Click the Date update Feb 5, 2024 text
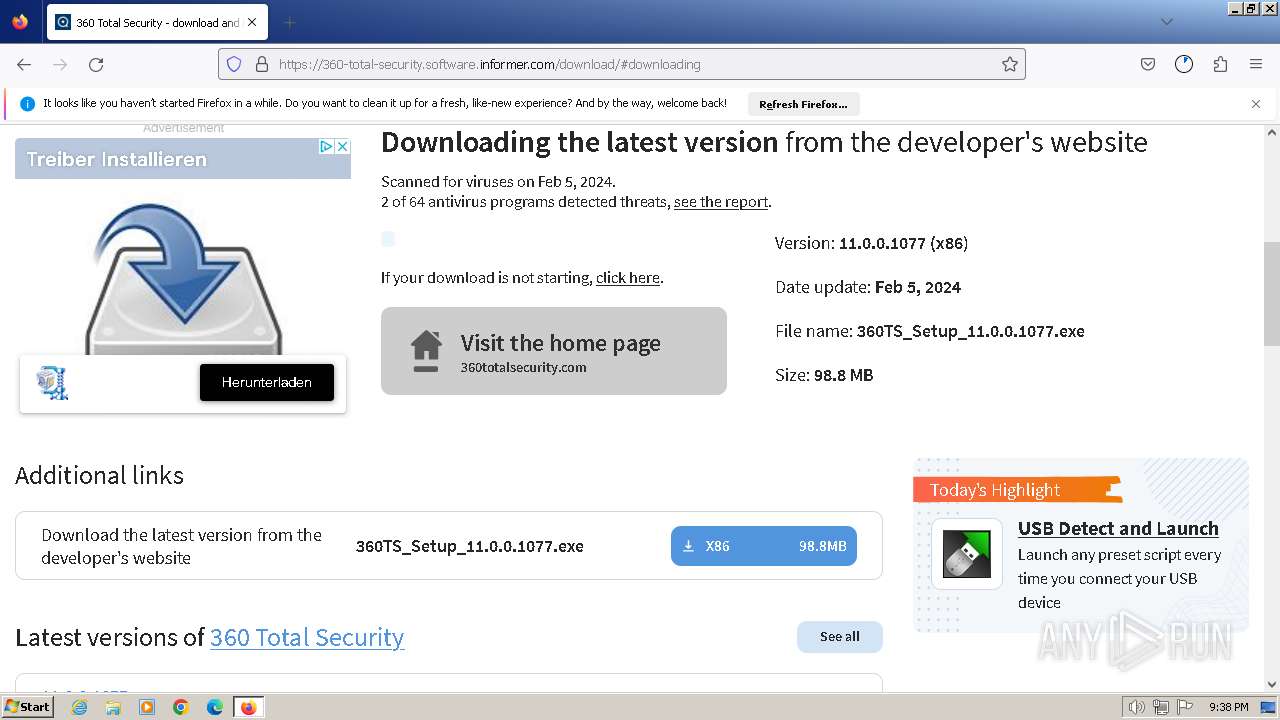Viewport: 1280px width, 720px height. 868,287
